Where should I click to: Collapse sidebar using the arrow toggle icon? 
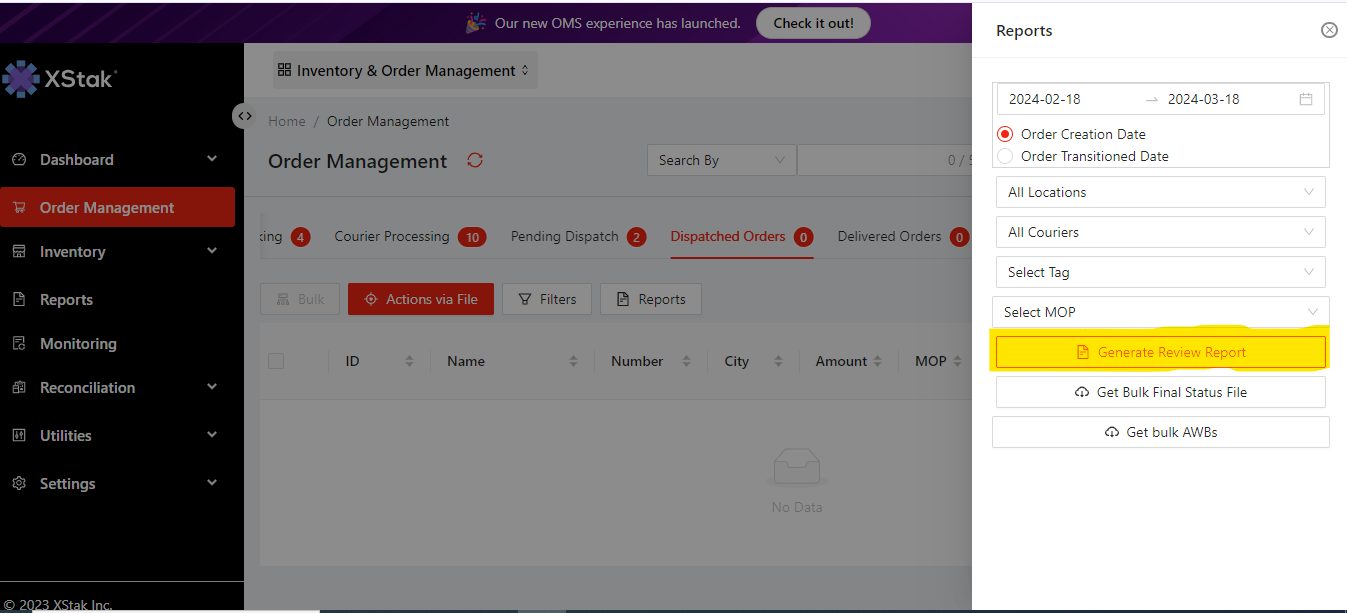point(244,116)
